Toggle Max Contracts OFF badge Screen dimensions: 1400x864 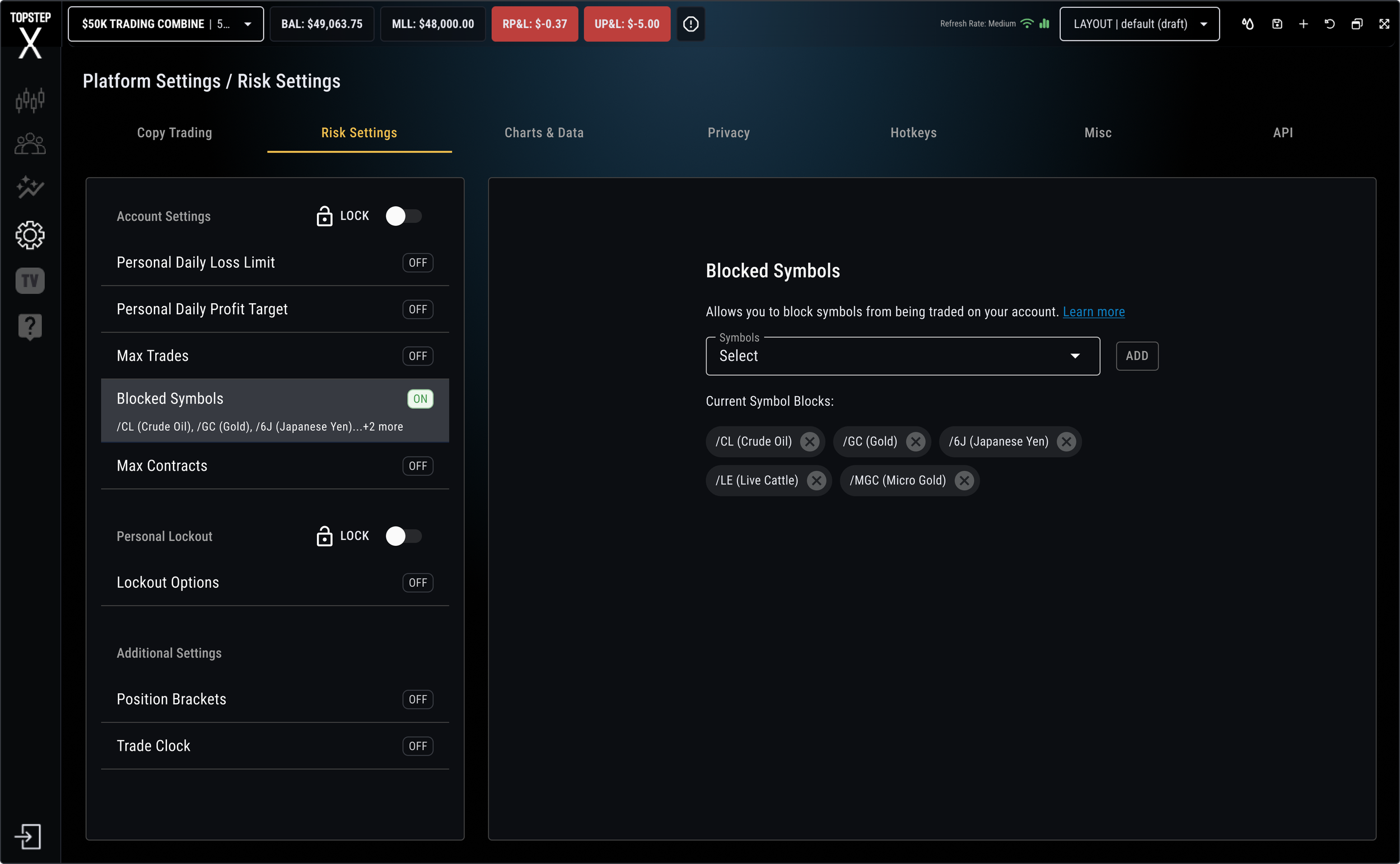coord(417,466)
